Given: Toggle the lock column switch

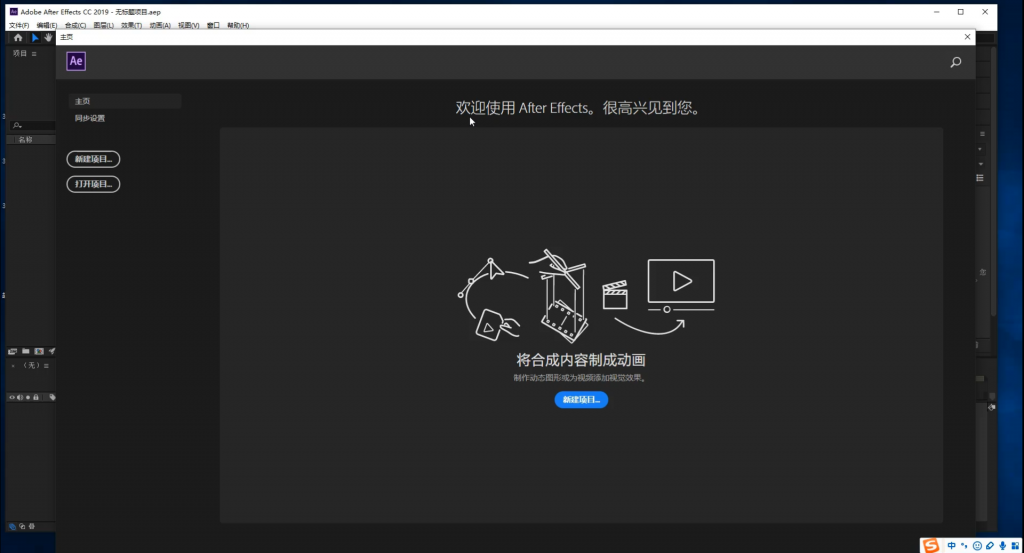Looking at the screenshot, I should (x=36, y=397).
